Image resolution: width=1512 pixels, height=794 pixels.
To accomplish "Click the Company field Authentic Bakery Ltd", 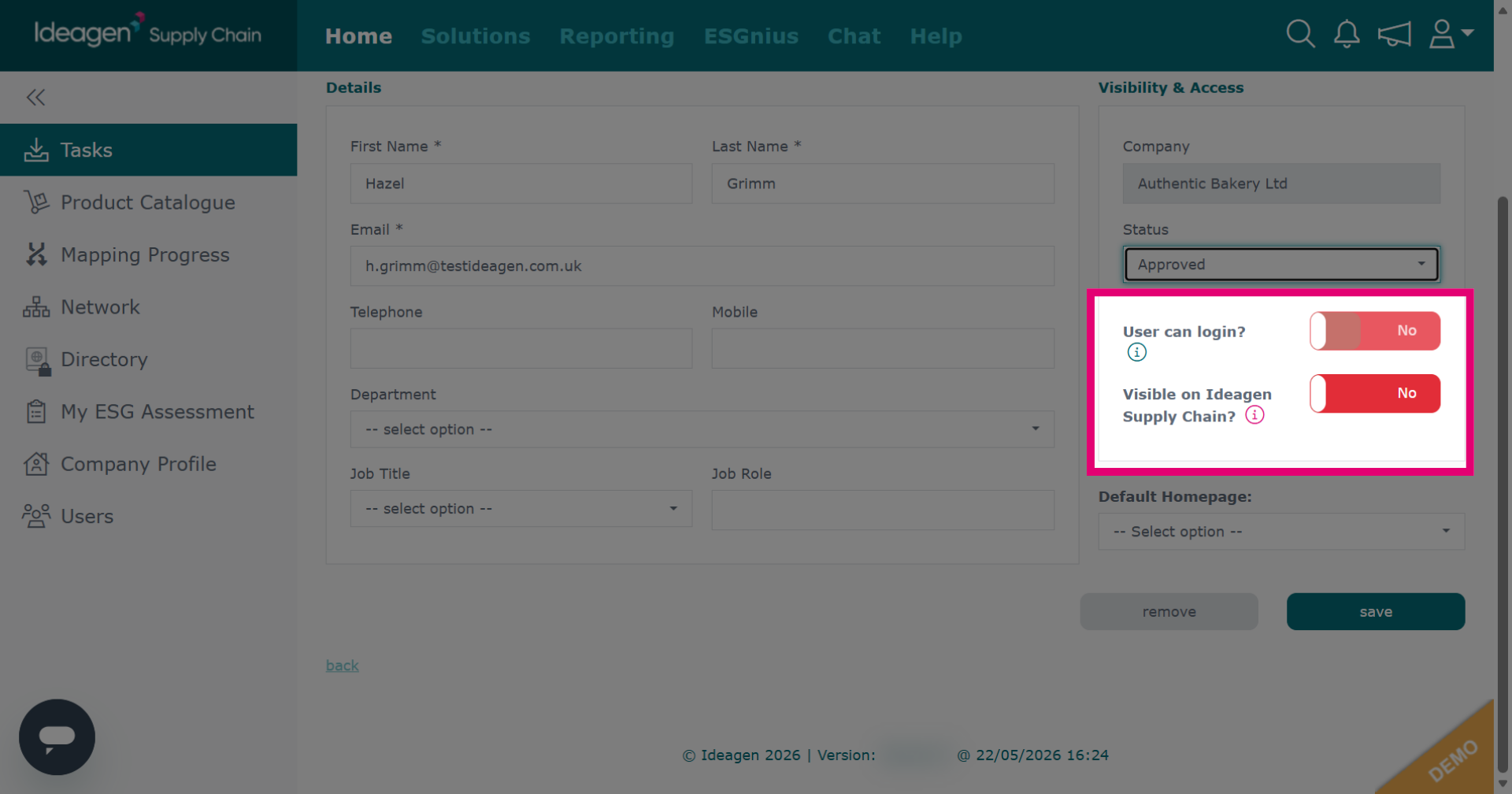I will [x=1281, y=184].
